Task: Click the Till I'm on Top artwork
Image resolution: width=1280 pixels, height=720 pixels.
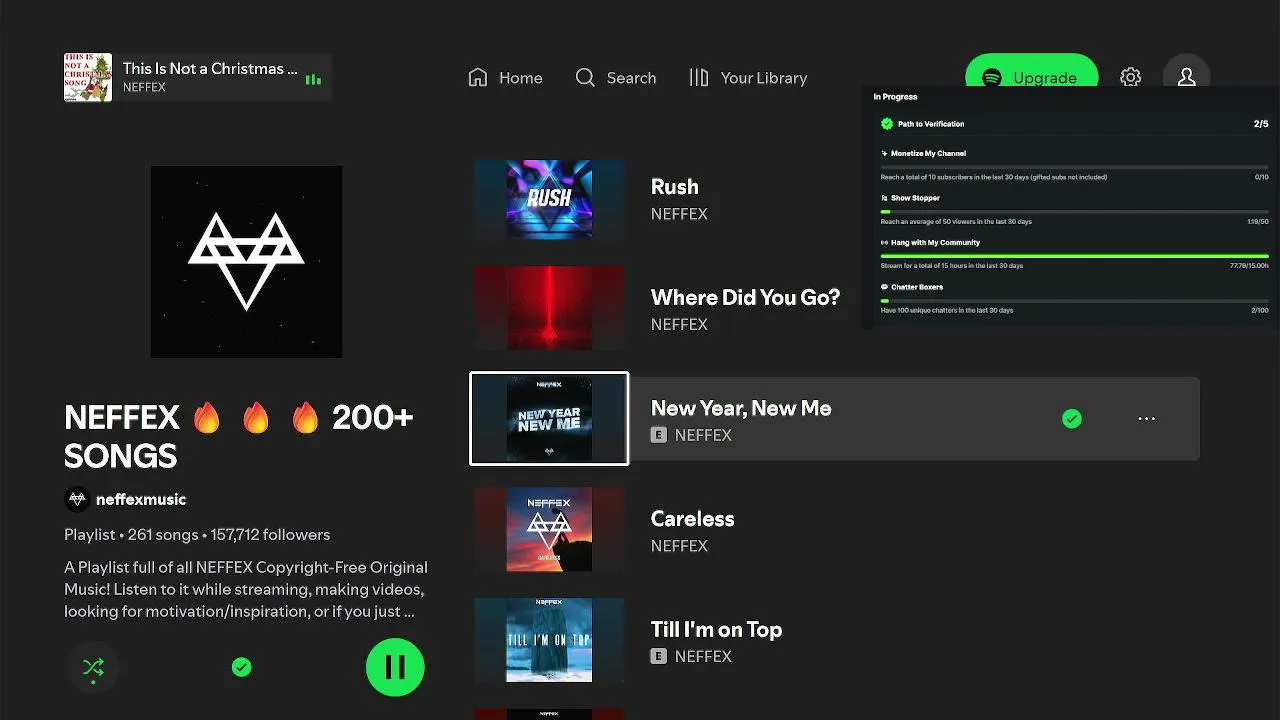Action: (x=549, y=641)
